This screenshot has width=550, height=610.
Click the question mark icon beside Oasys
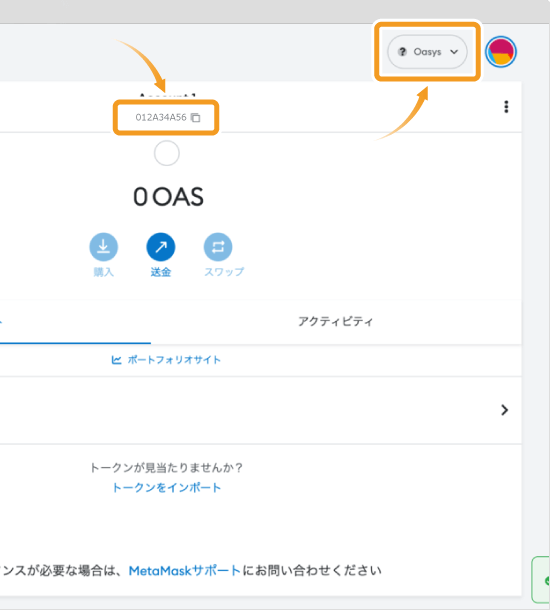coord(402,52)
